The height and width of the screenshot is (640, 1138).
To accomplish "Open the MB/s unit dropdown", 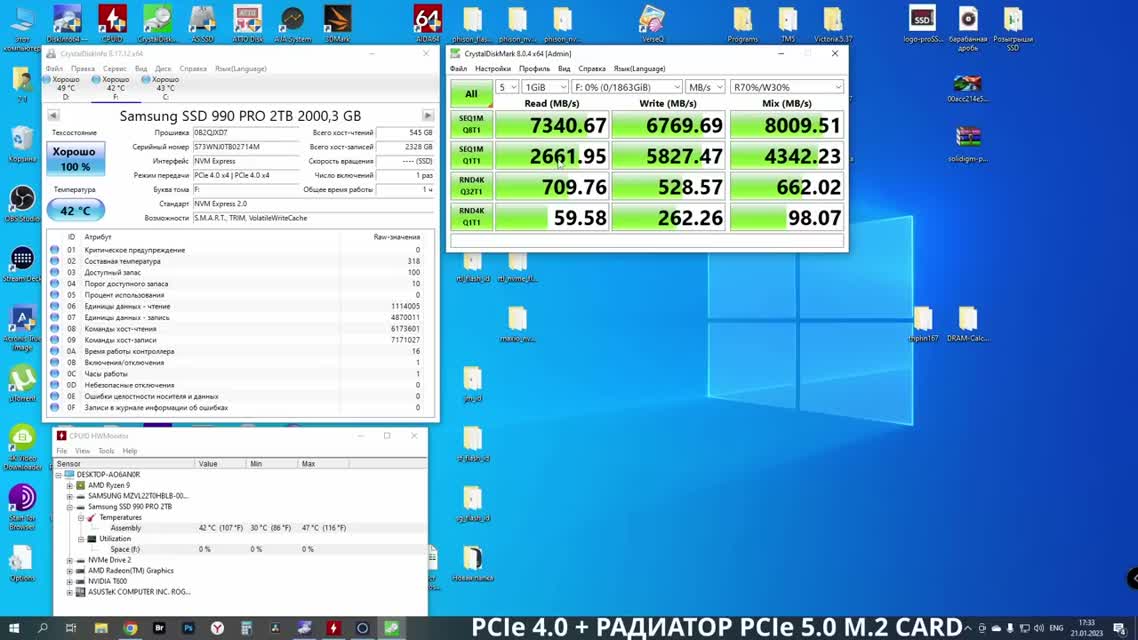I will [705, 87].
